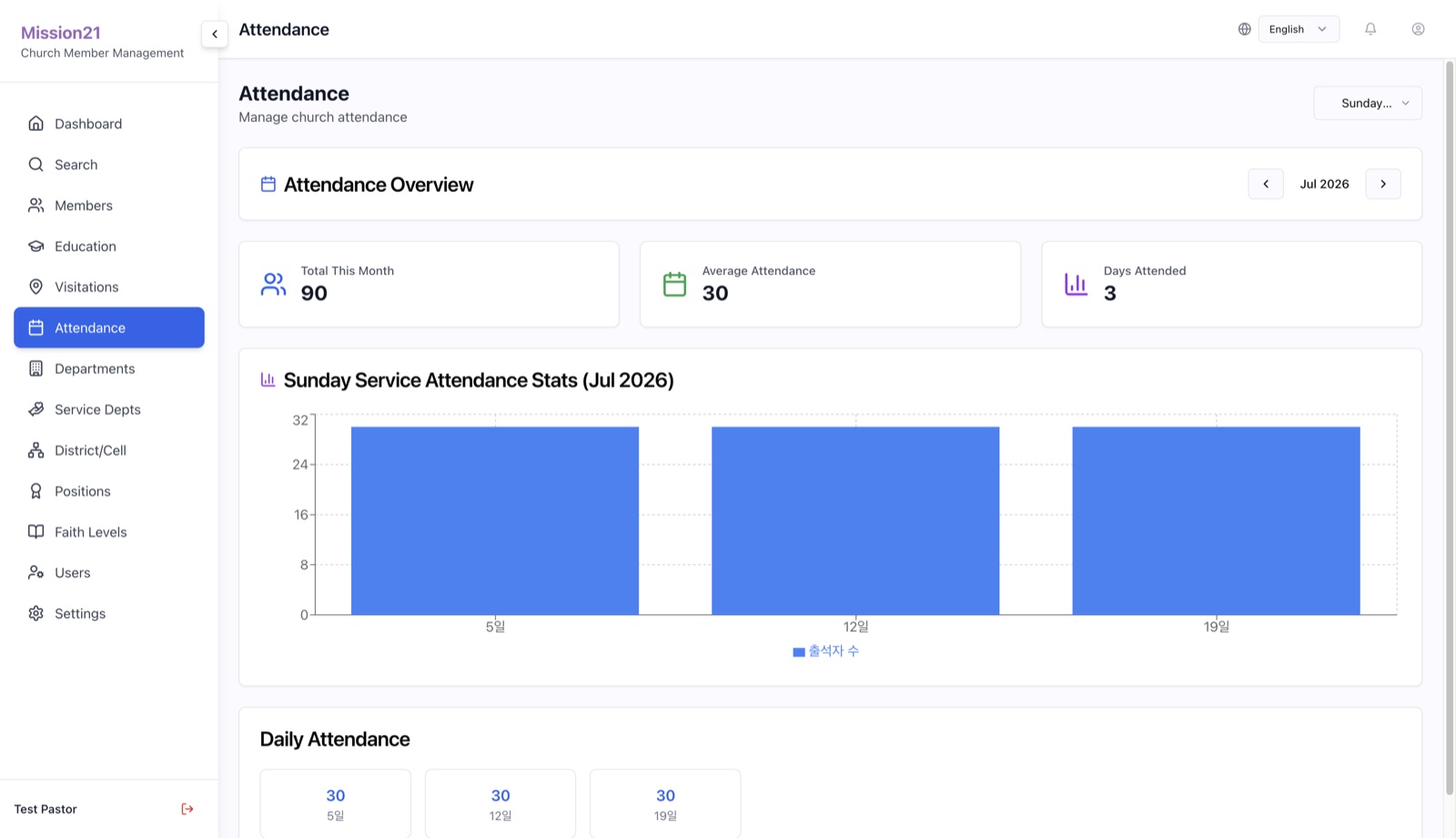Click the Education graduation cap icon
This screenshot has width=1456, height=838.
click(35, 247)
